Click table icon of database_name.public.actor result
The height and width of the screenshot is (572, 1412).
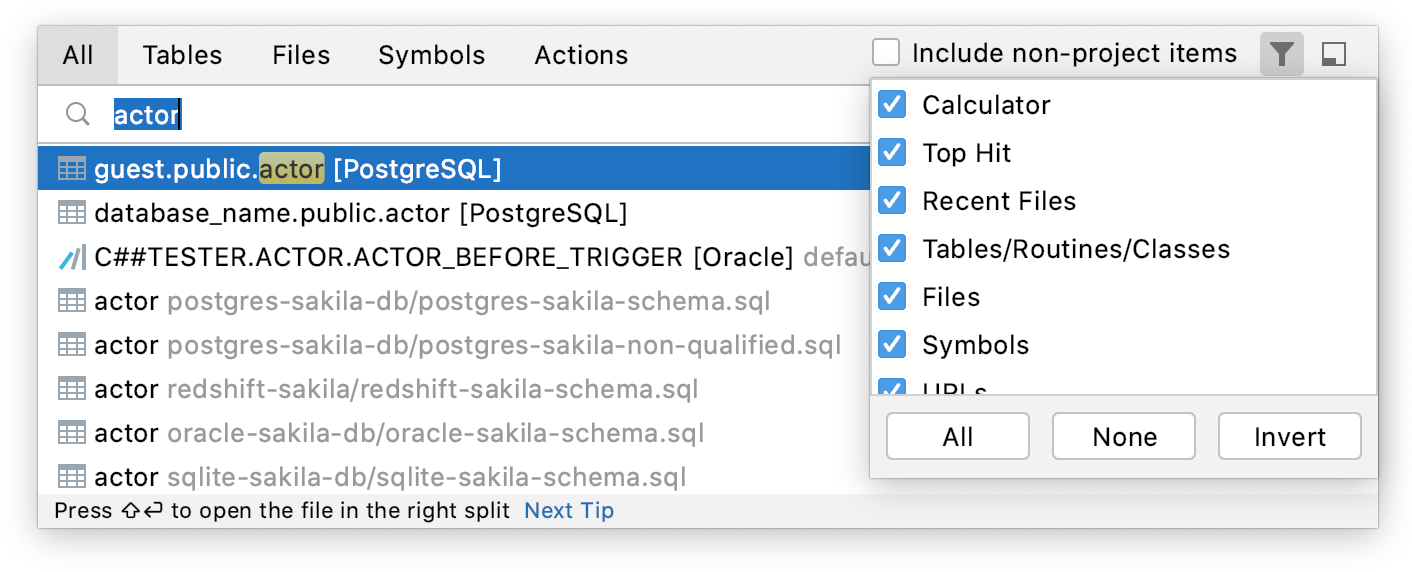click(71, 213)
